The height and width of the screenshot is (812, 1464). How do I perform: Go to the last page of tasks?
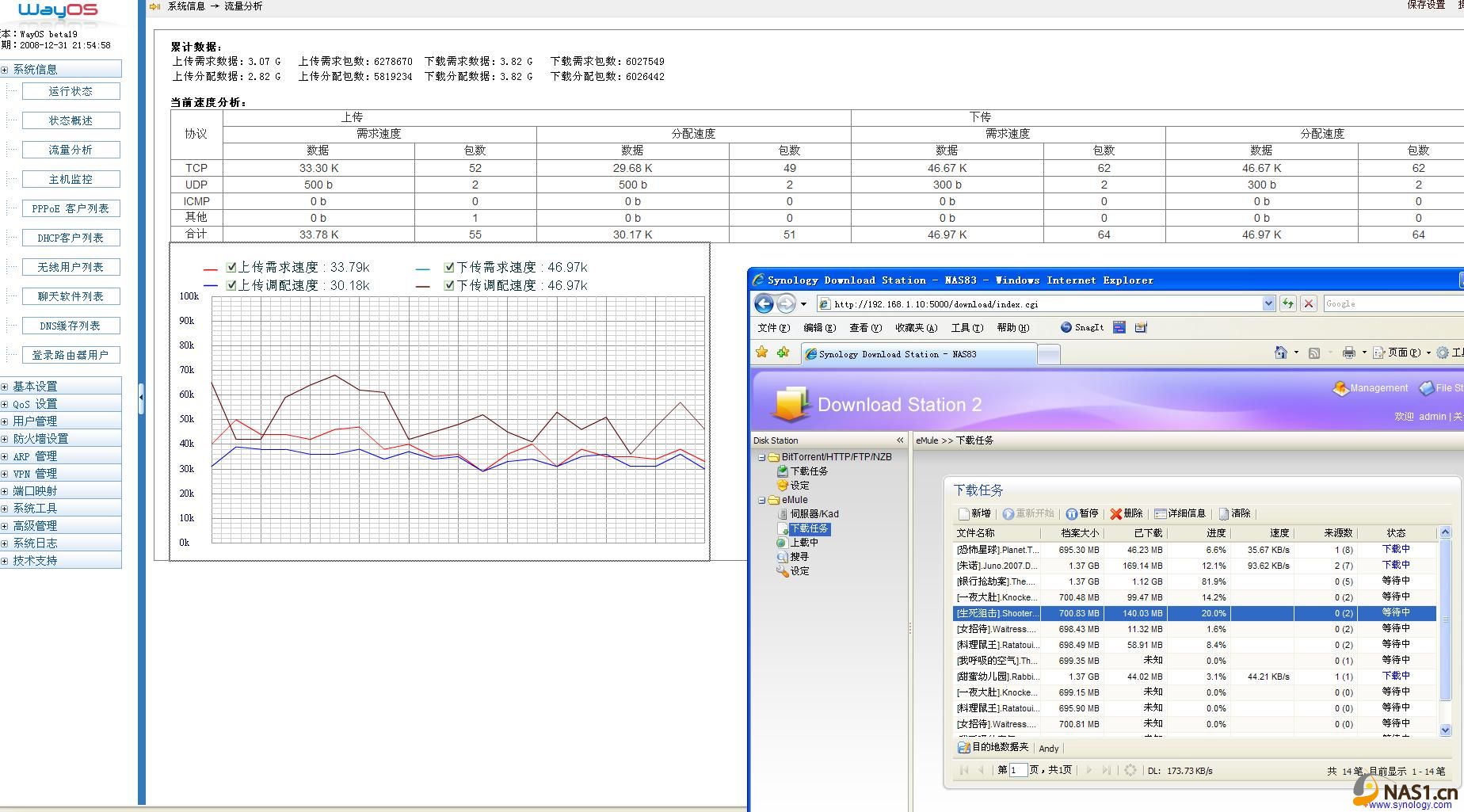[x=1106, y=770]
